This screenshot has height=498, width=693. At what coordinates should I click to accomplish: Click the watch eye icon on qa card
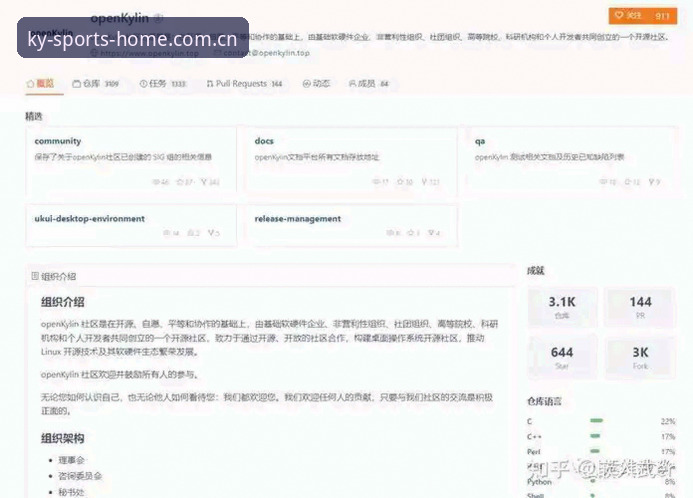pyautogui.click(x=603, y=182)
